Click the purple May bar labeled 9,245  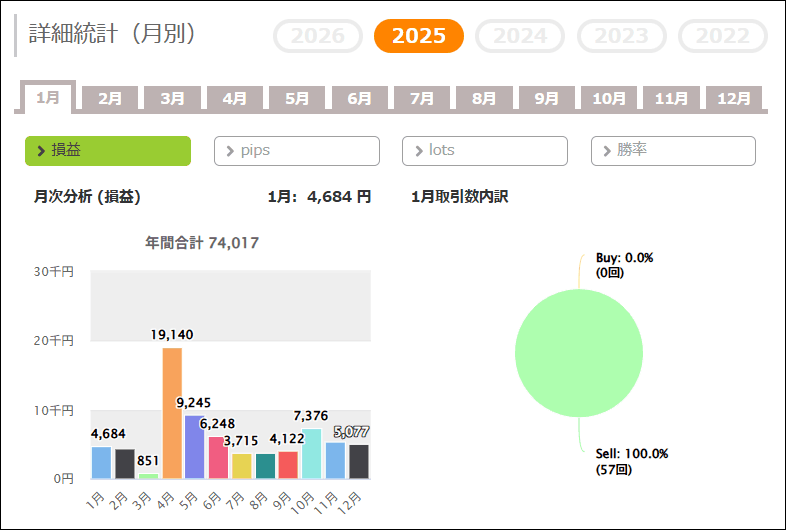point(195,447)
